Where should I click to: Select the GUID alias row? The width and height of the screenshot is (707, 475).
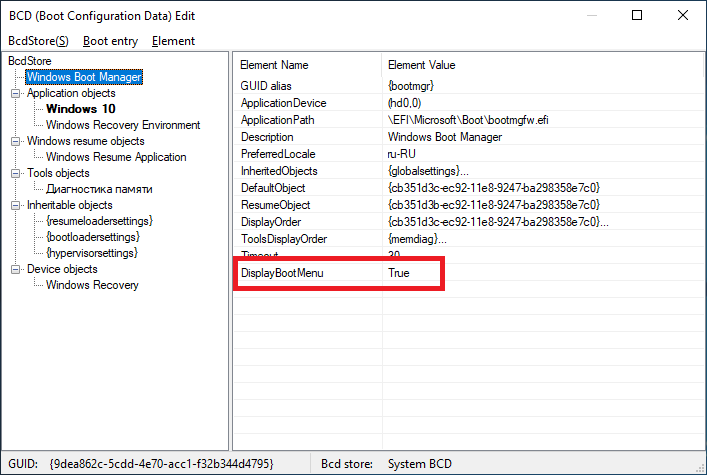point(469,86)
